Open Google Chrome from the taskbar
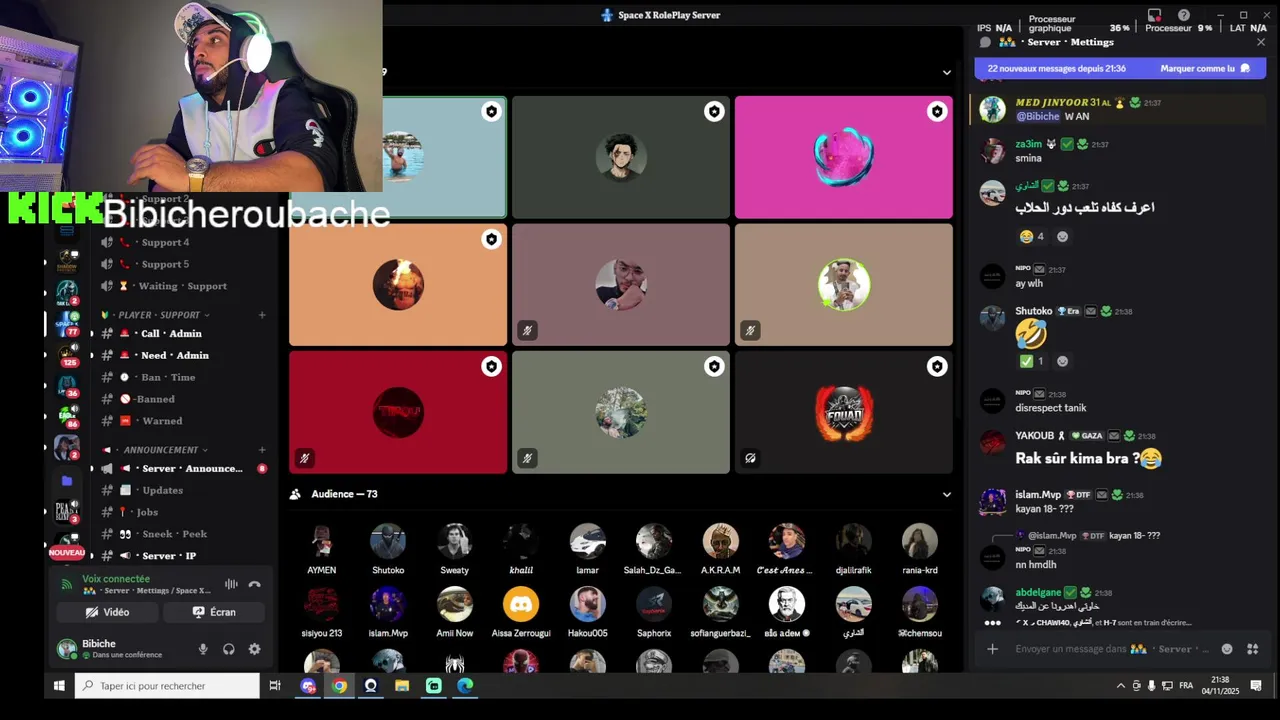Viewport: 1280px width, 720px height. 340,686
